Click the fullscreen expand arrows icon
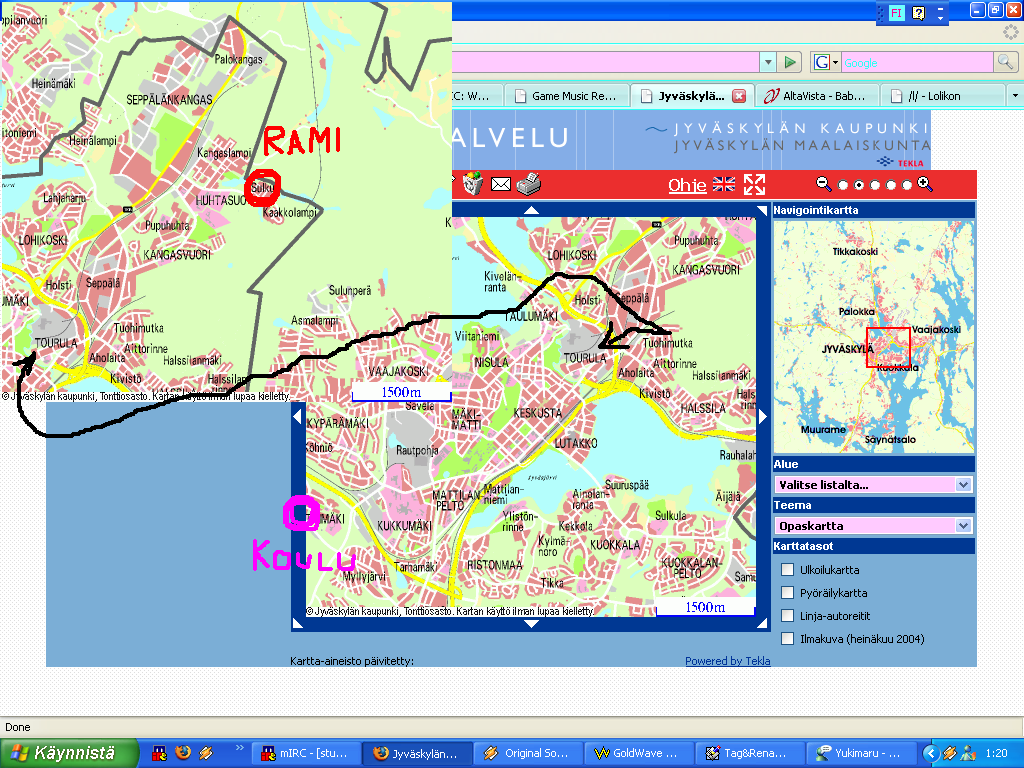 pos(754,185)
